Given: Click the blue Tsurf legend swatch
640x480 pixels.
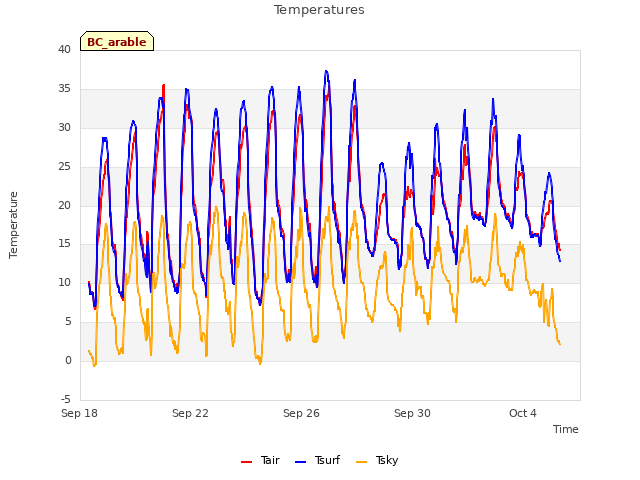Looking at the screenshot, I should [300, 462].
